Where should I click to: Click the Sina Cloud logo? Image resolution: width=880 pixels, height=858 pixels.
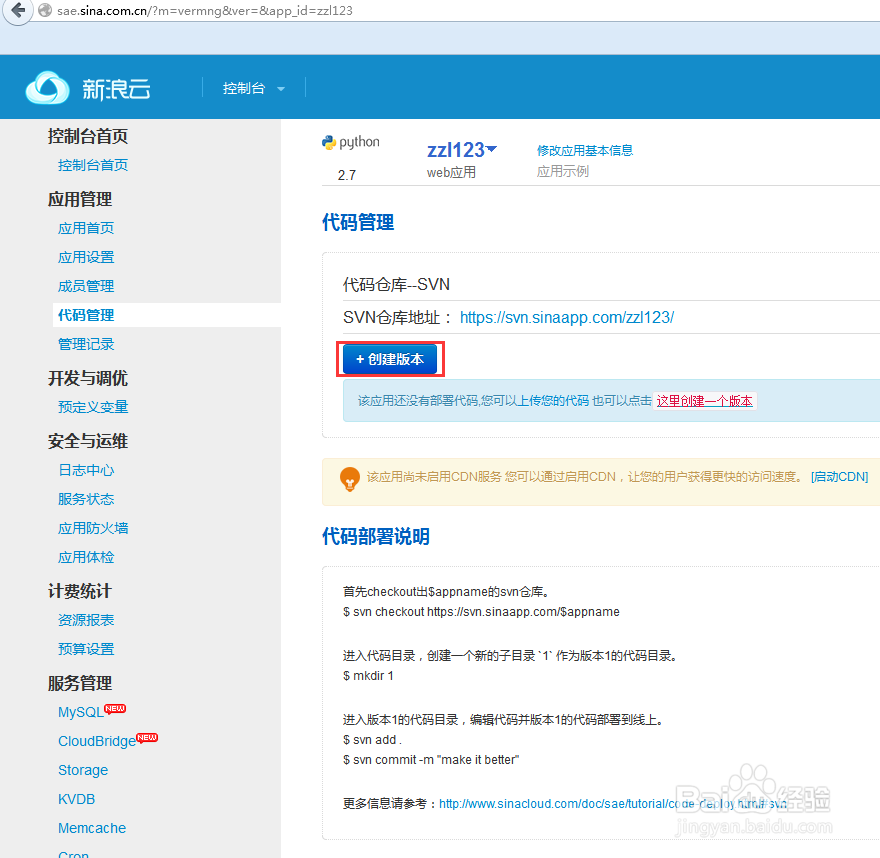[88, 88]
